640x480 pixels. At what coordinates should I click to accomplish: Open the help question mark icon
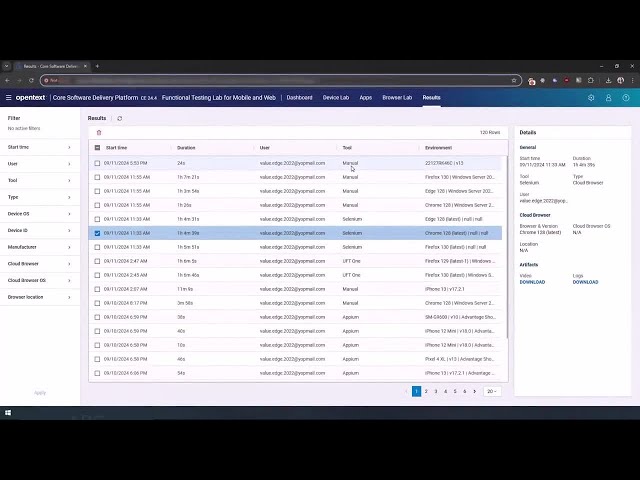[626, 98]
